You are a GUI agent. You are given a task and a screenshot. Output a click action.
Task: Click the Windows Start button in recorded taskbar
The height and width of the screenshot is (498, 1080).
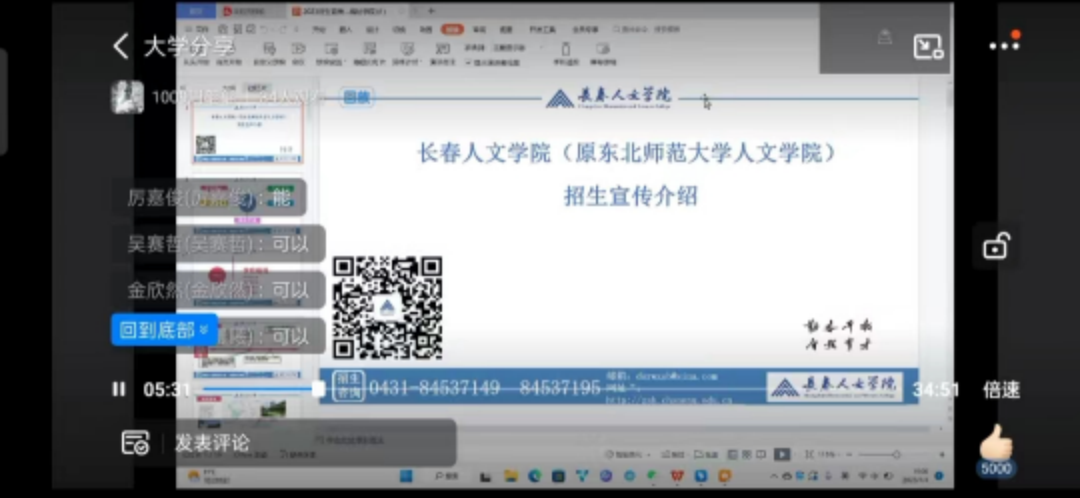(406, 476)
